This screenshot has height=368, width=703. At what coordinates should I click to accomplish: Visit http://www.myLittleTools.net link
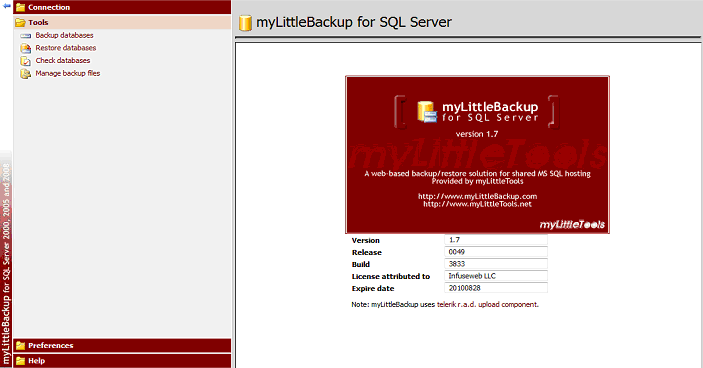[x=477, y=204]
